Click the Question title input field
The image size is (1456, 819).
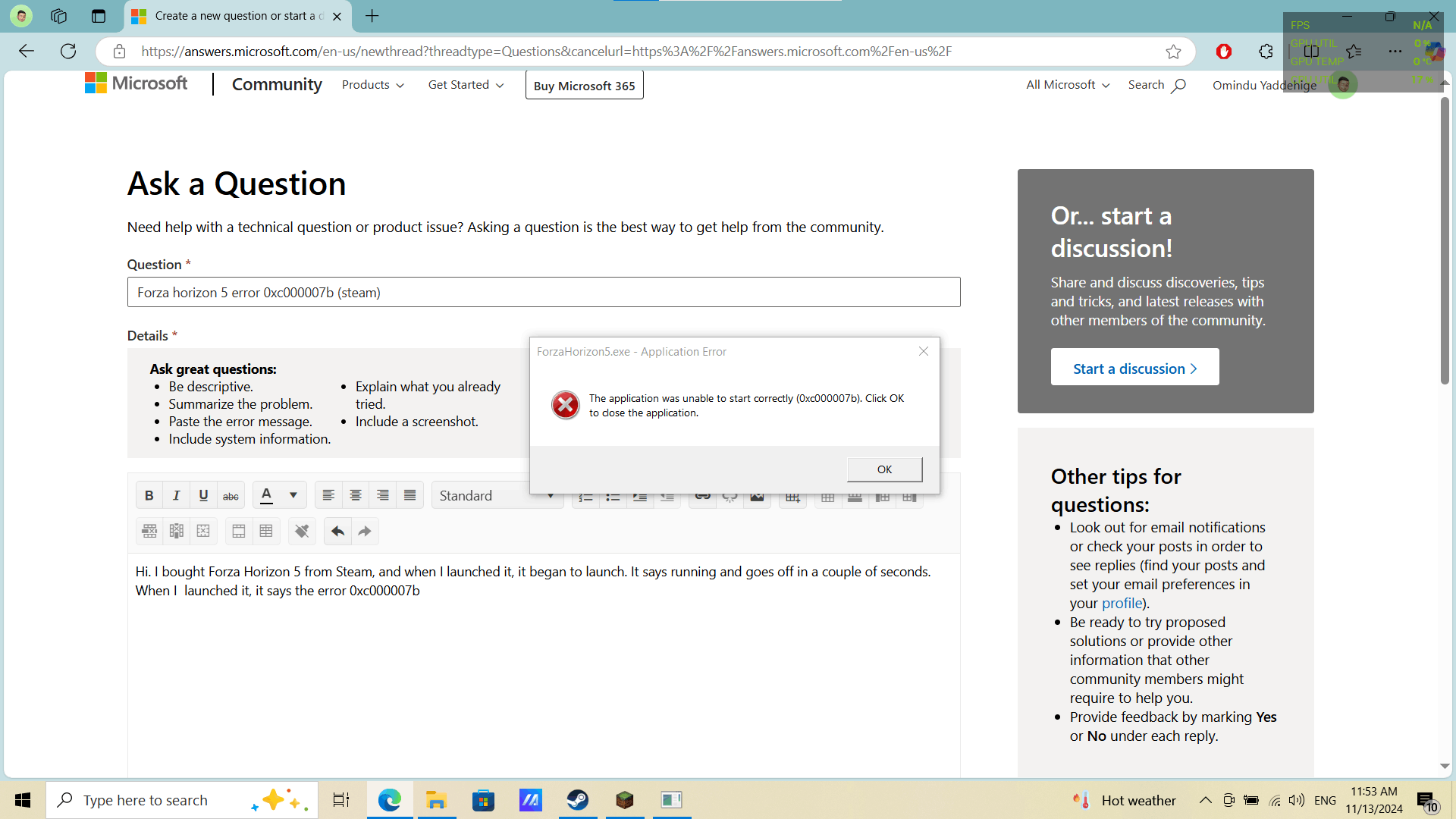(x=544, y=292)
